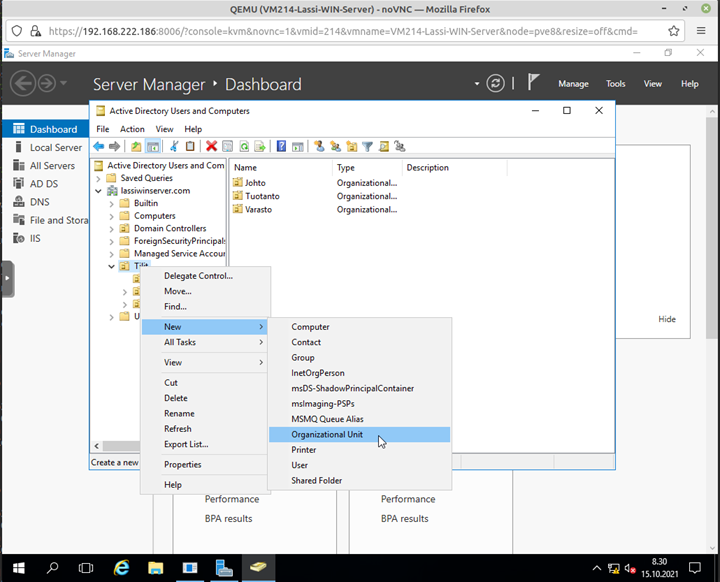Viewport: 720px width, 582px height.
Task: Click the Properties toolbar icon
Action: tap(227, 147)
